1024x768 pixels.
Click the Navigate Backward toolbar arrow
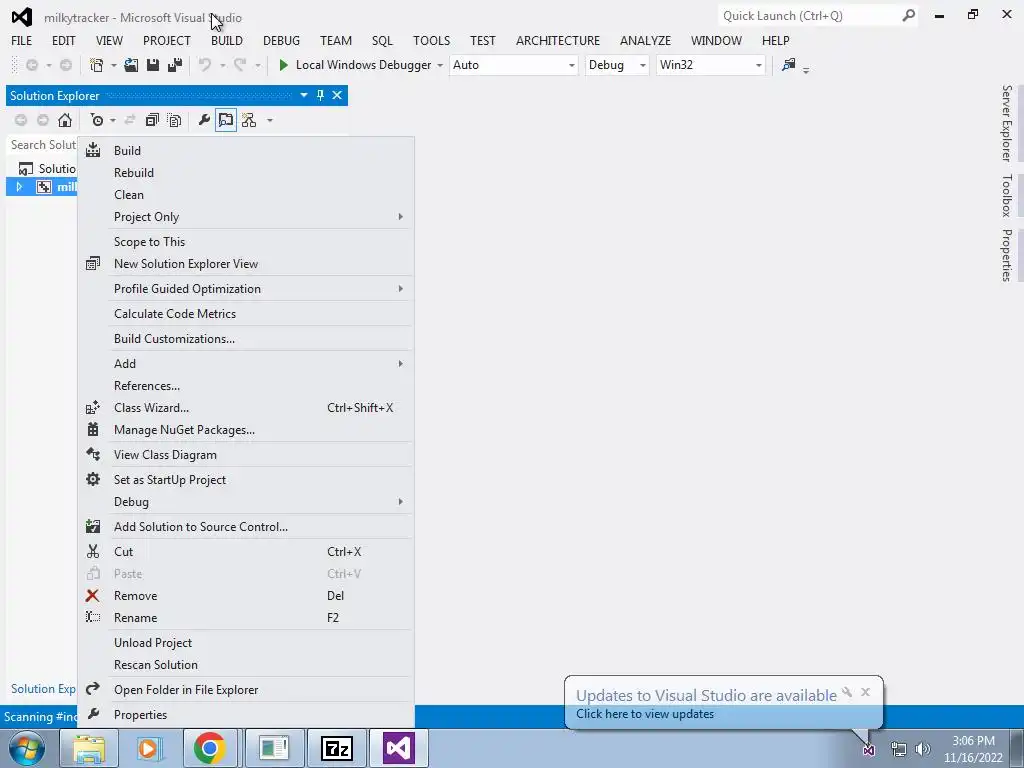pyautogui.click(x=31, y=65)
